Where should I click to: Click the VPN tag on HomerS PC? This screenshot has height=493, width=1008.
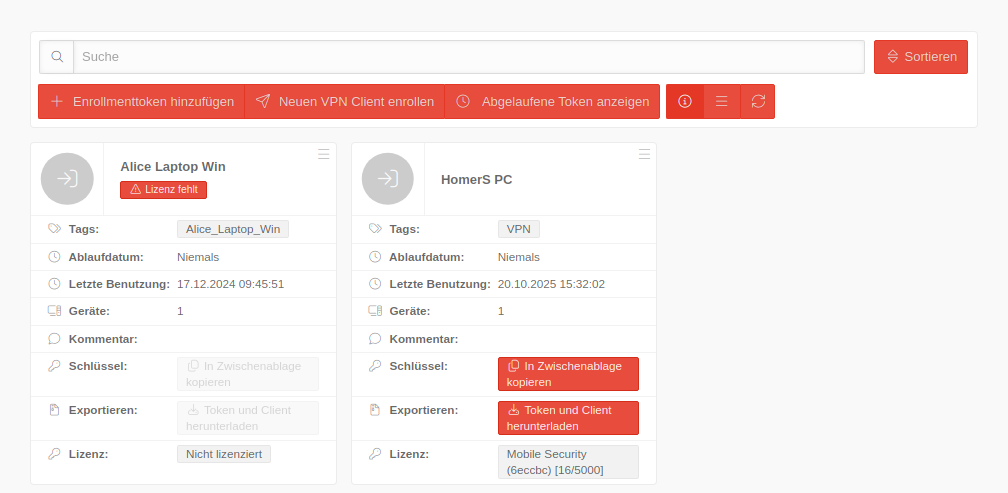point(518,229)
